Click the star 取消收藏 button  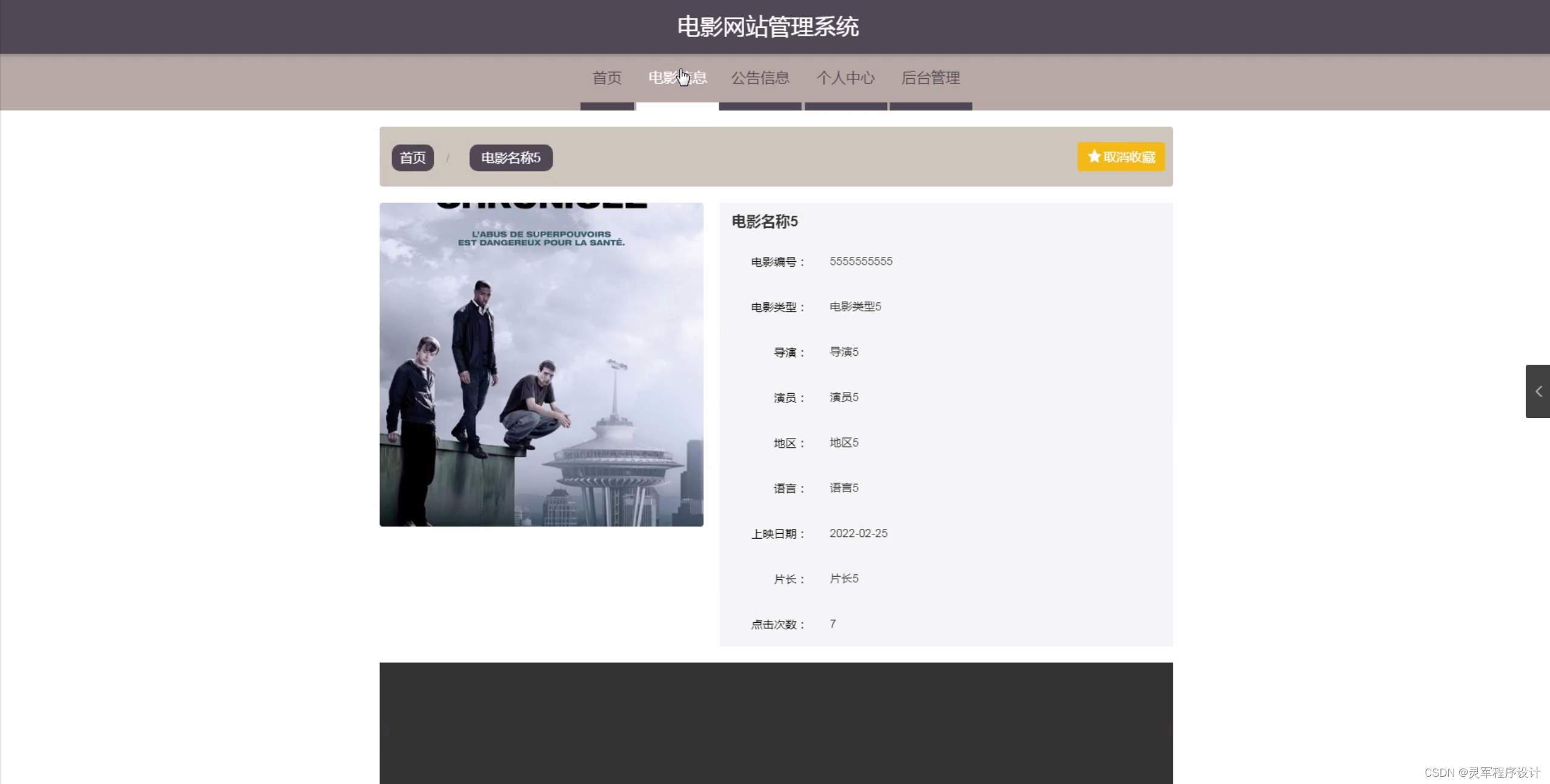pyautogui.click(x=1120, y=157)
